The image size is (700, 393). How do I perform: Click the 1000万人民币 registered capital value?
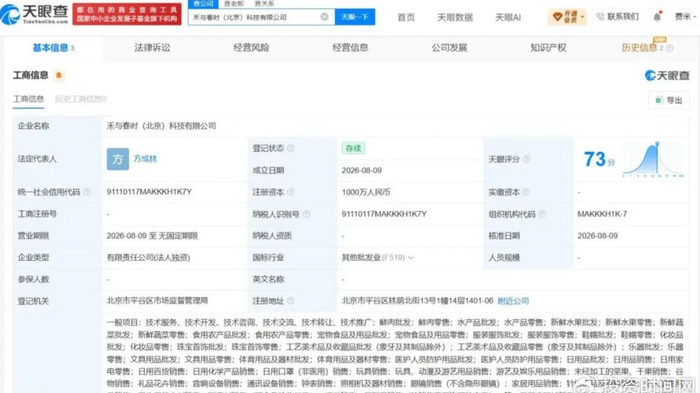click(366, 192)
